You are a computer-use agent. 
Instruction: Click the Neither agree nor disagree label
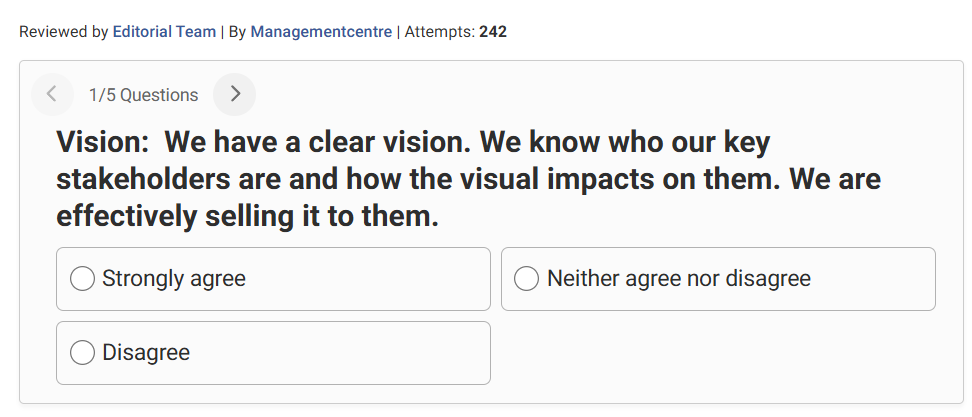point(679,278)
